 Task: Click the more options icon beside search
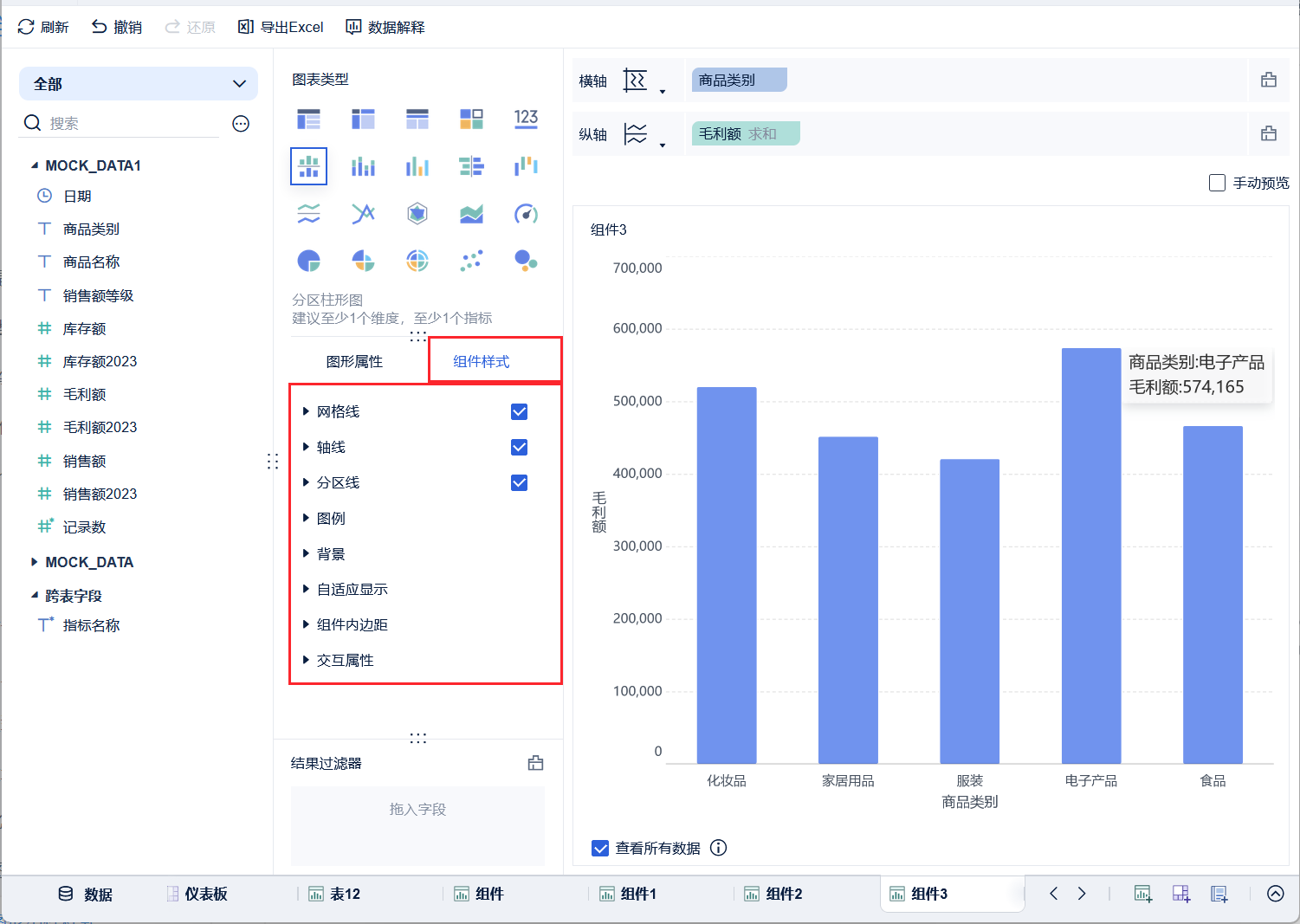pos(241,124)
